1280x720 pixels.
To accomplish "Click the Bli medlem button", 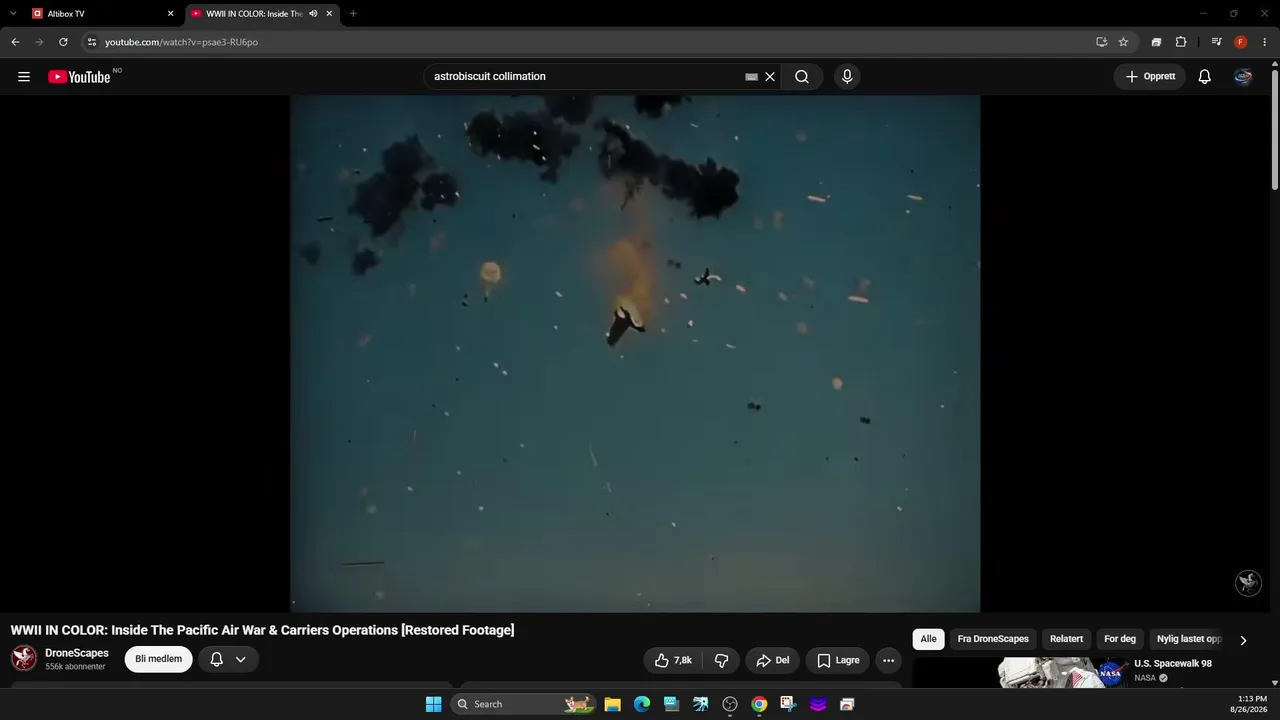I will [x=158, y=659].
